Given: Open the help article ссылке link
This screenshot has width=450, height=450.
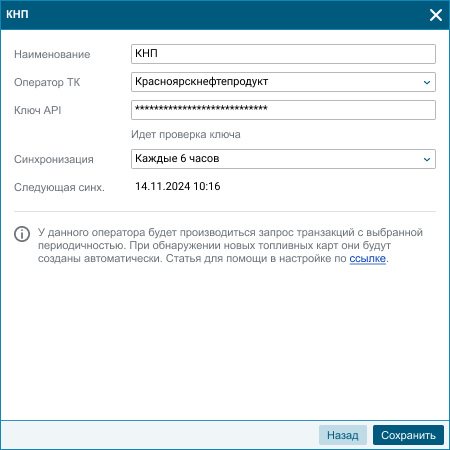Looking at the screenshot, I should (x=367, y=259).
